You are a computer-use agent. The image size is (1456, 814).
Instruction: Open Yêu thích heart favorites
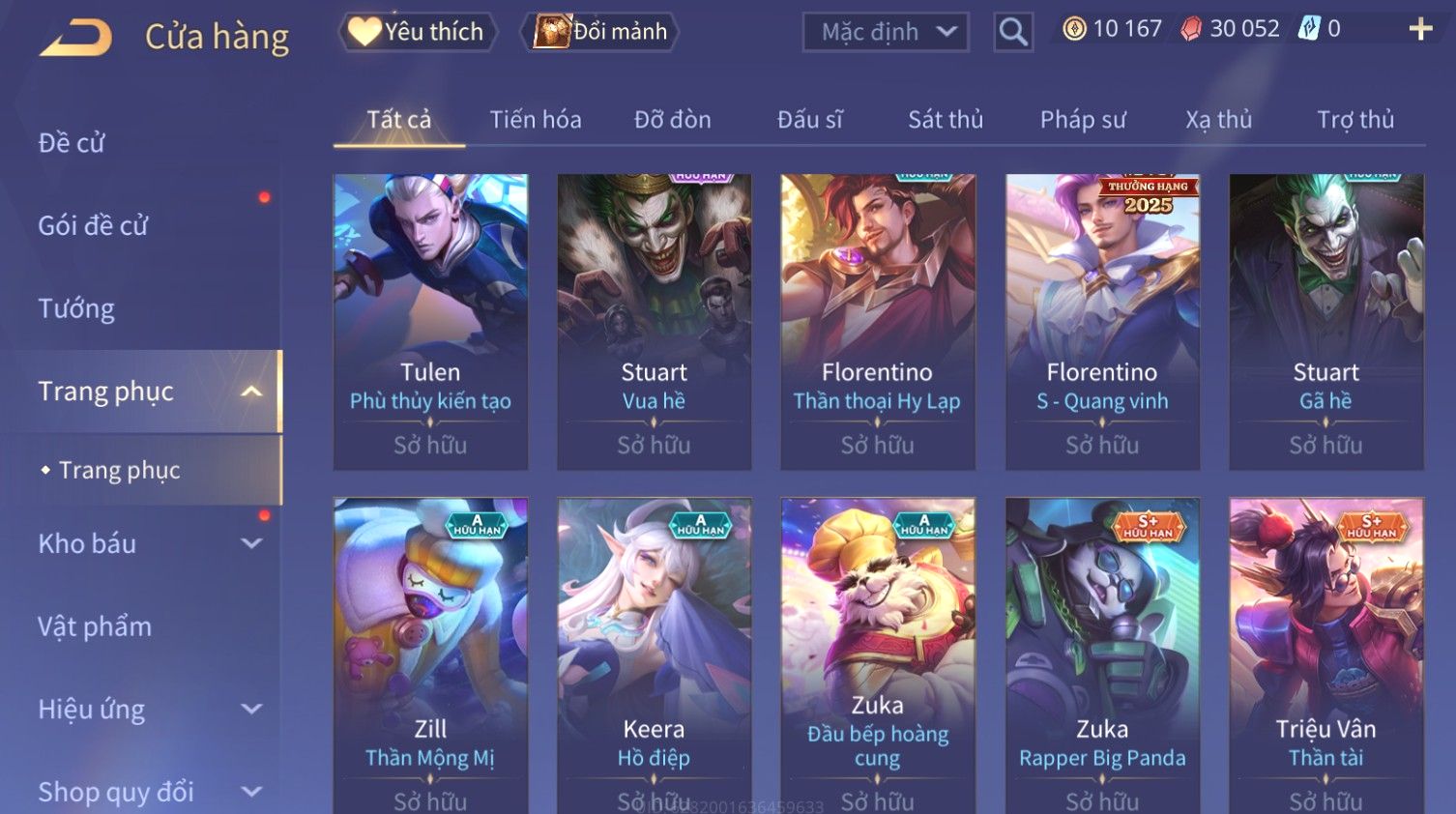point(417,32)
